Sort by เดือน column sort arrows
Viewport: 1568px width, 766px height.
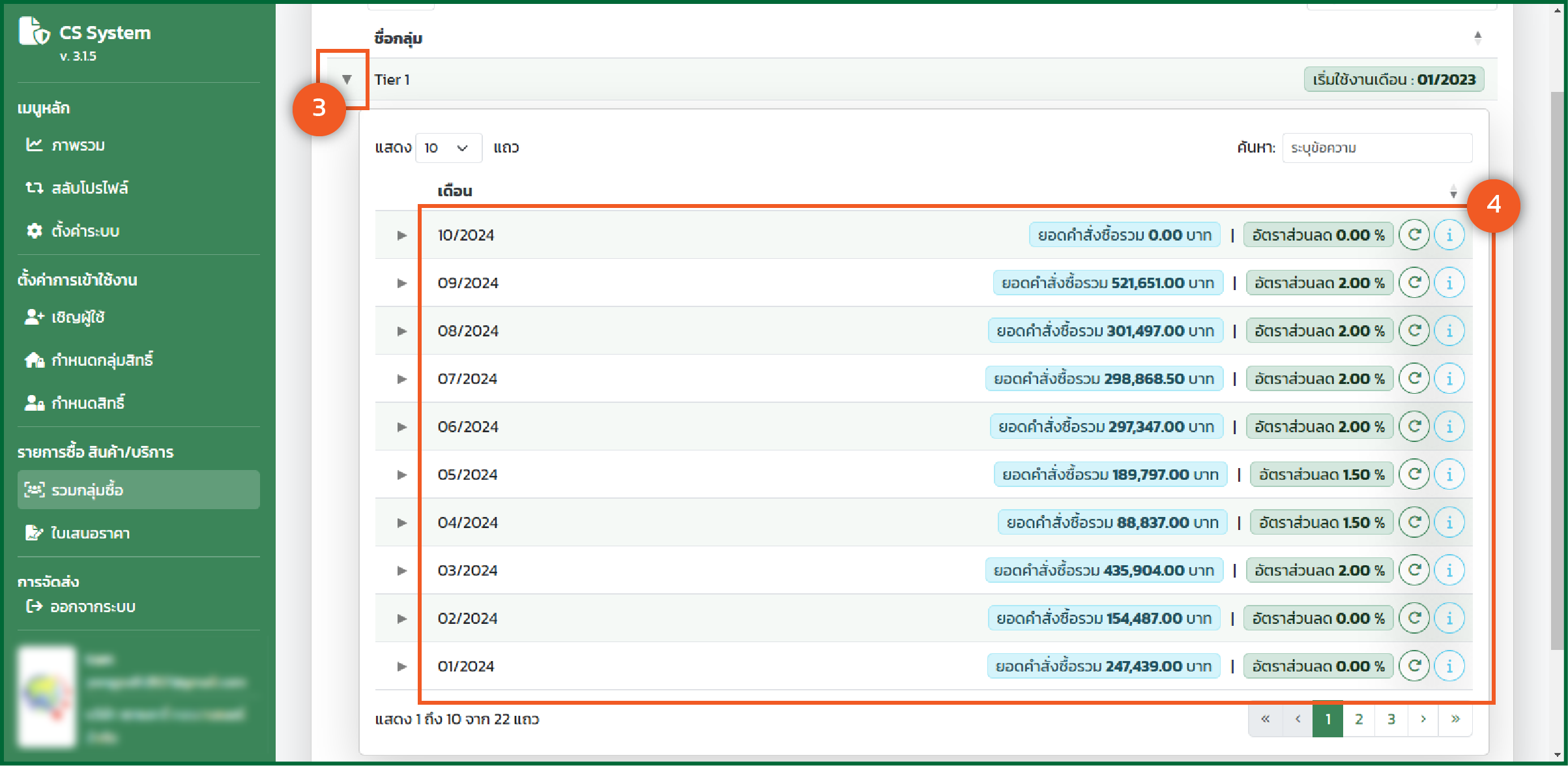tap(1453, 192)
